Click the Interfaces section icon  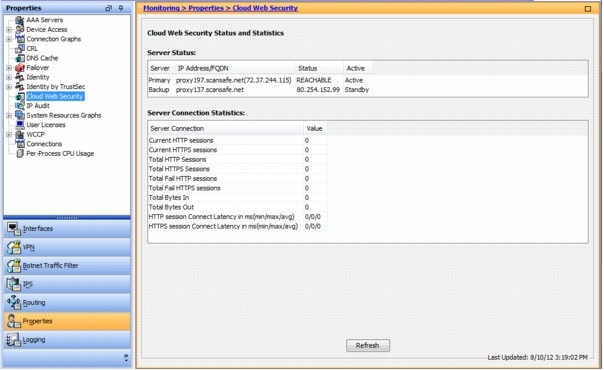(13, 228)
